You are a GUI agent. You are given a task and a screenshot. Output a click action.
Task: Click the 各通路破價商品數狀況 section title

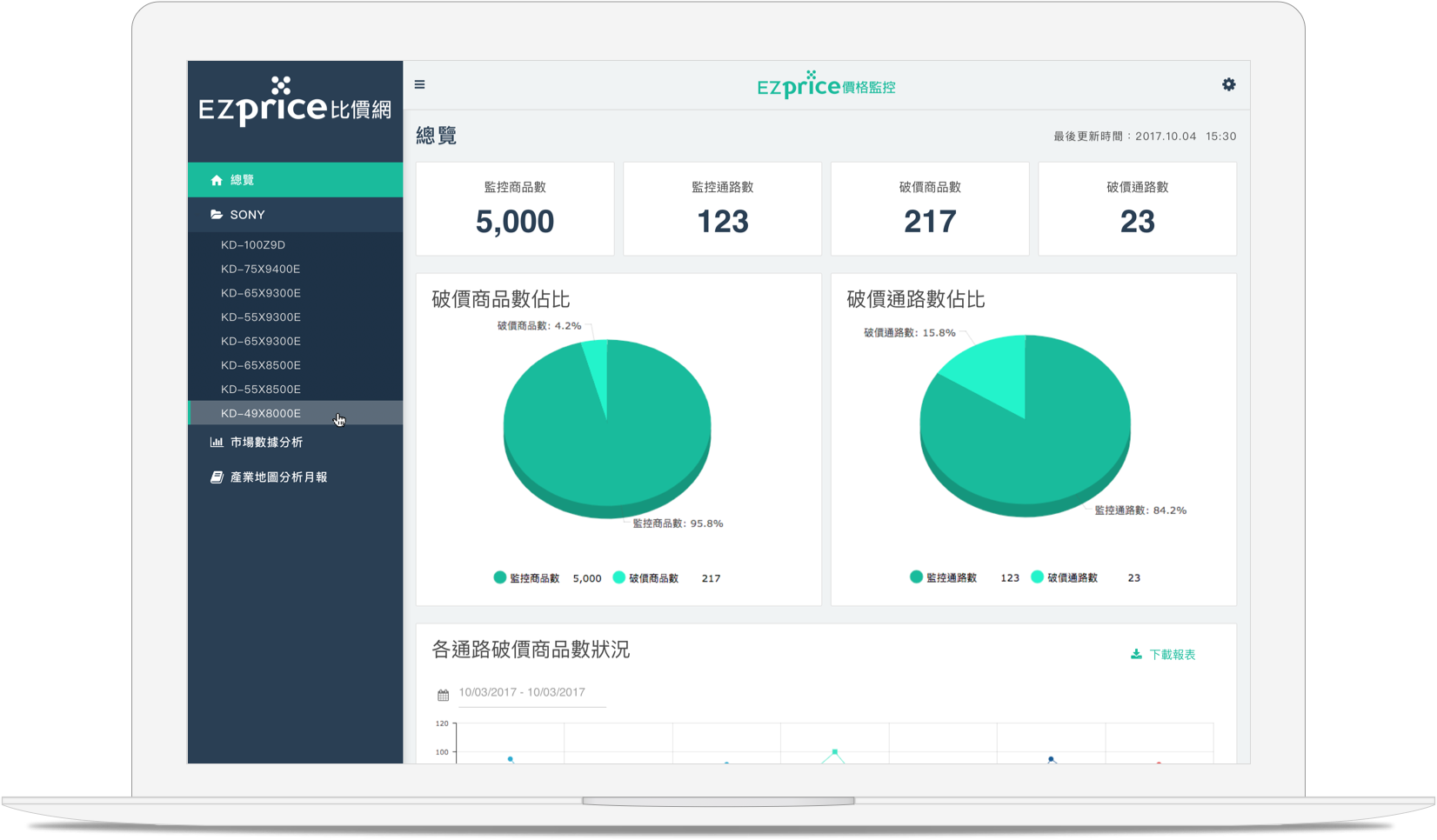531,650
